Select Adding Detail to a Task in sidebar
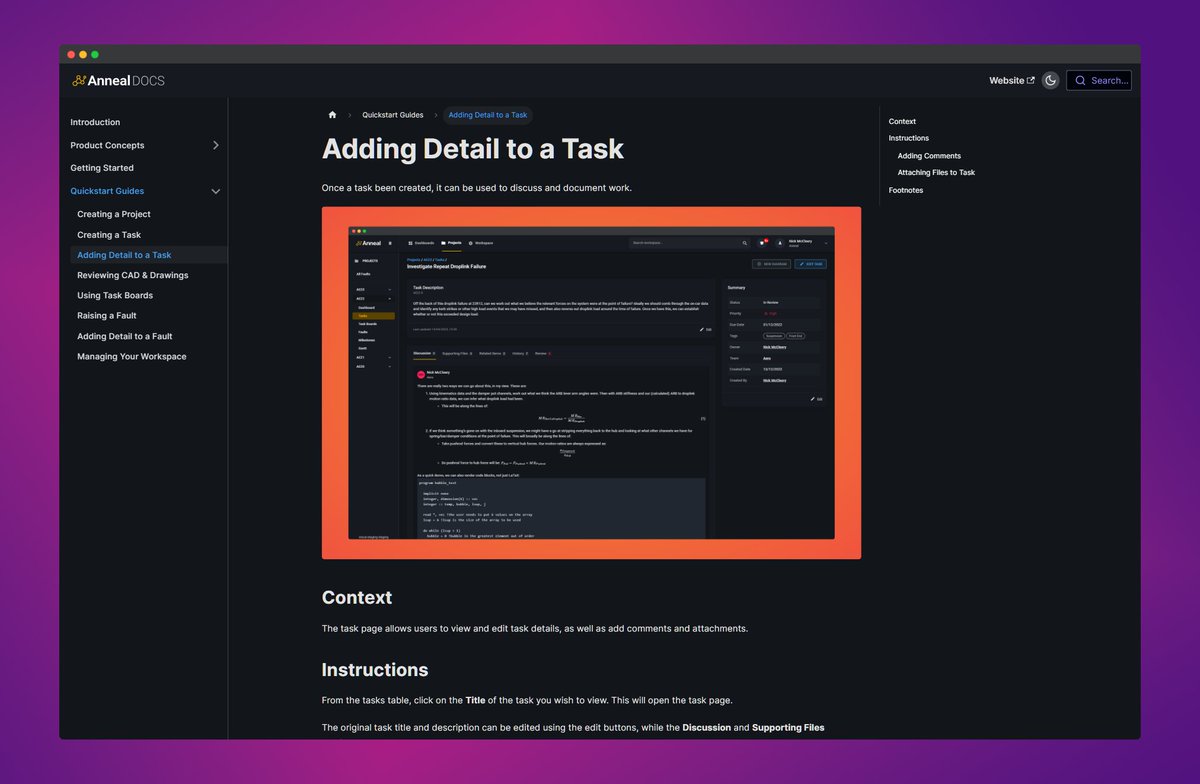Viewport: 1200px width, 784px height. (124, 255)
